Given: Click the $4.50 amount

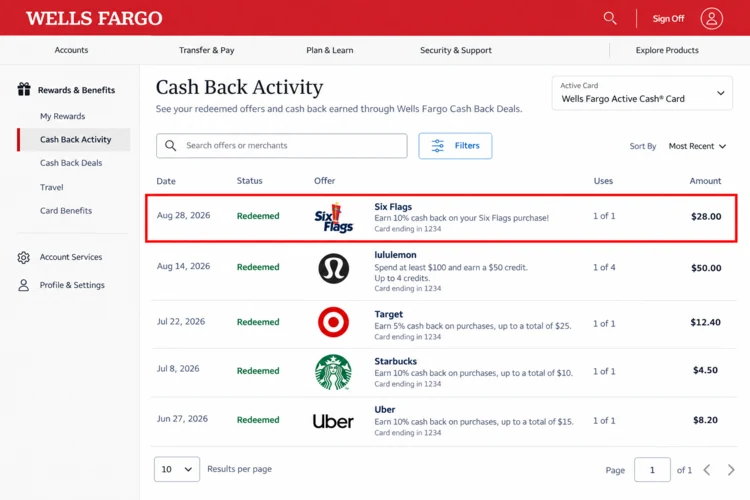Looking at the screenshot, I should click(706, 370).
